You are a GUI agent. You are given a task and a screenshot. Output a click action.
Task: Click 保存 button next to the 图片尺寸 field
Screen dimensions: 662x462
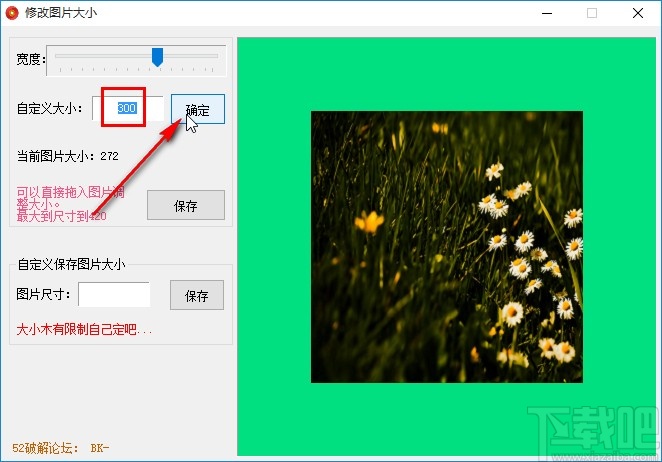click(197, 295)
